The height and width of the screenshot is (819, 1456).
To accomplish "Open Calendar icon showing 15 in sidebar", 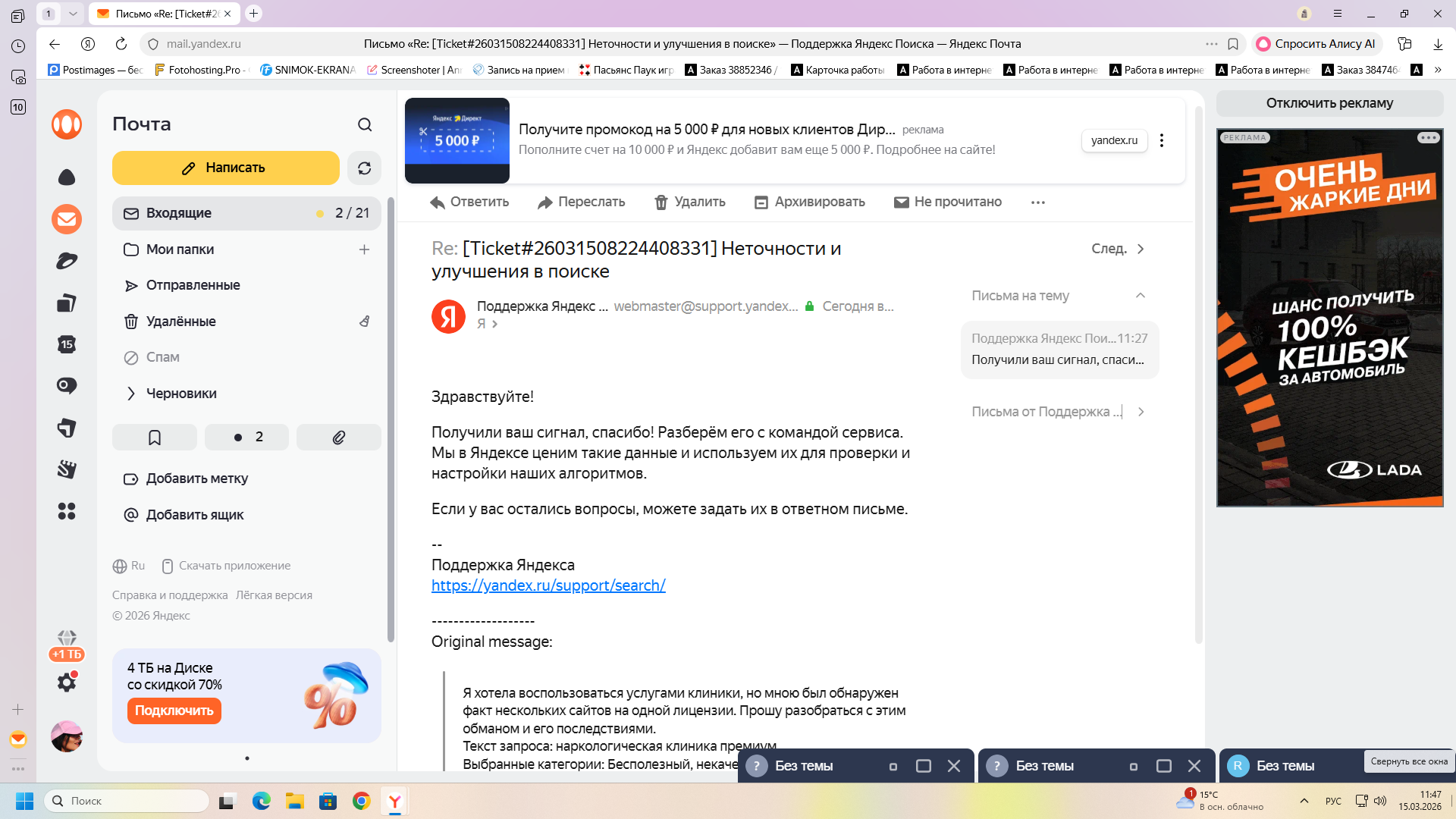I will (67, 344).
